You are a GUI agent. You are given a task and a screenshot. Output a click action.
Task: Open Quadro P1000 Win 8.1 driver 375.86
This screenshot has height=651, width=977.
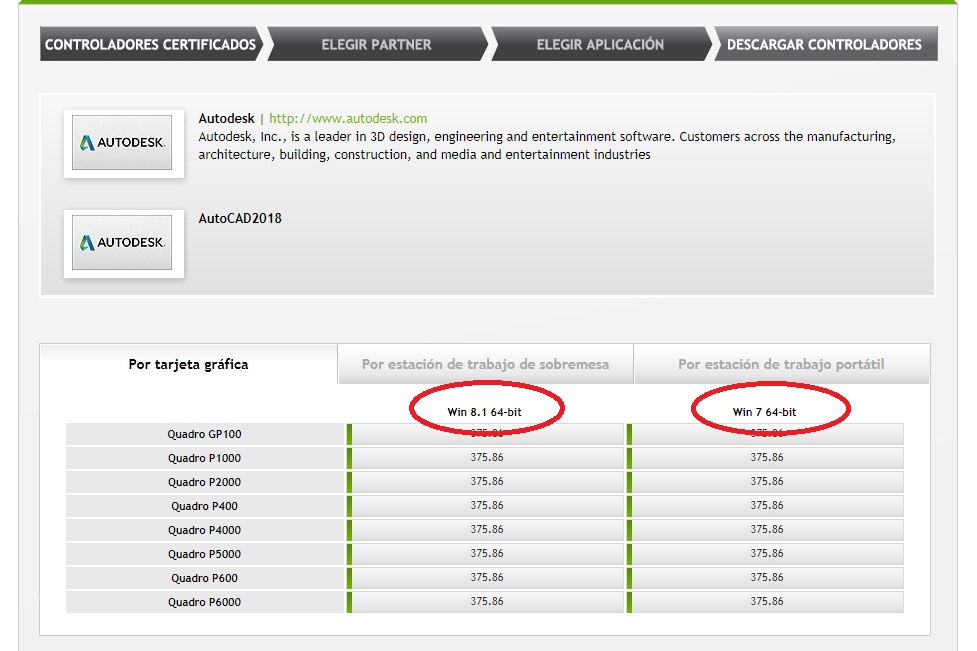pos(487,458)
